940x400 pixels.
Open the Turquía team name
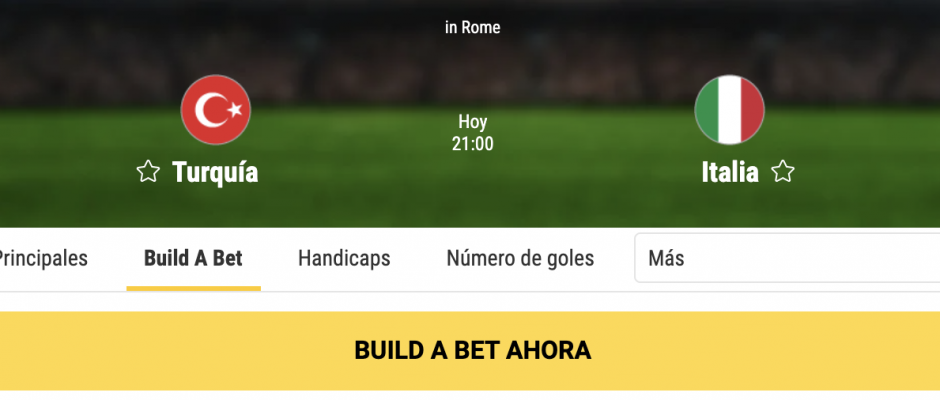click(215, 172)
